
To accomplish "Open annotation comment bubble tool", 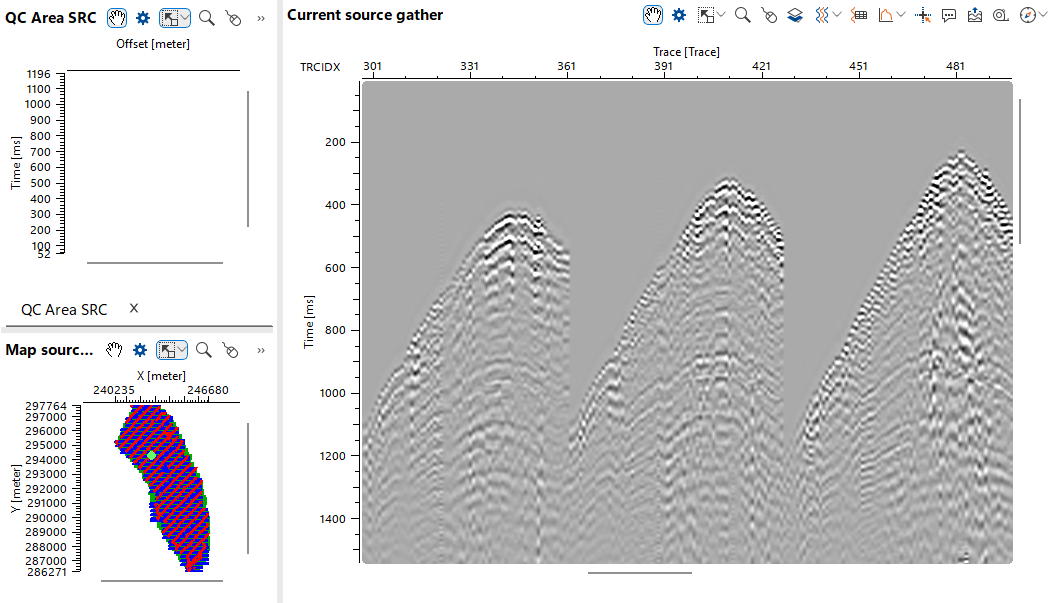I will tap(949, 15).
